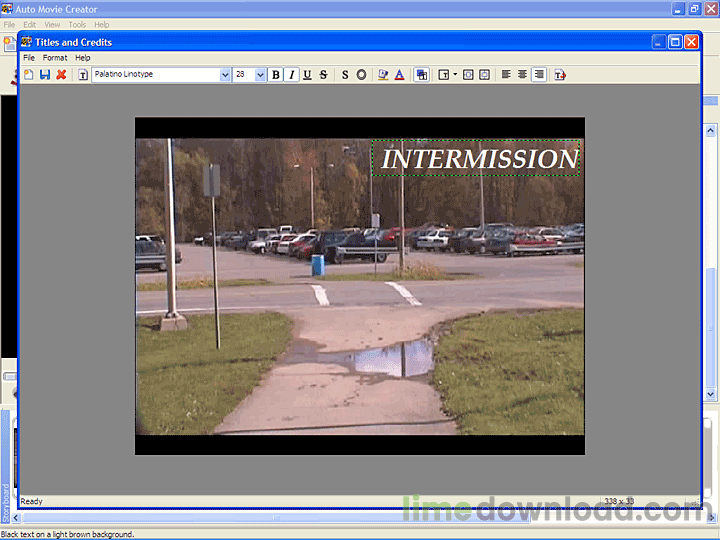The width and height of the screenshot is (720, 540).
Task: Click 'Black text on a light brown background' status
Action: click(x=67, y=534)
